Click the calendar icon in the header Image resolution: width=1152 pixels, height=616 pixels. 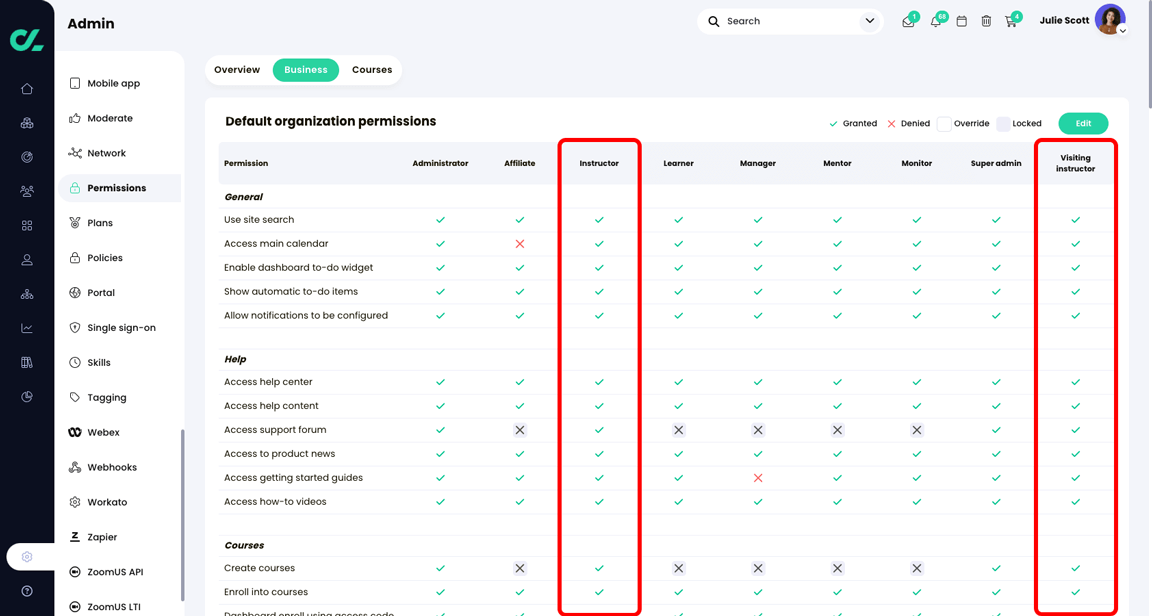(x=961, y=19)
